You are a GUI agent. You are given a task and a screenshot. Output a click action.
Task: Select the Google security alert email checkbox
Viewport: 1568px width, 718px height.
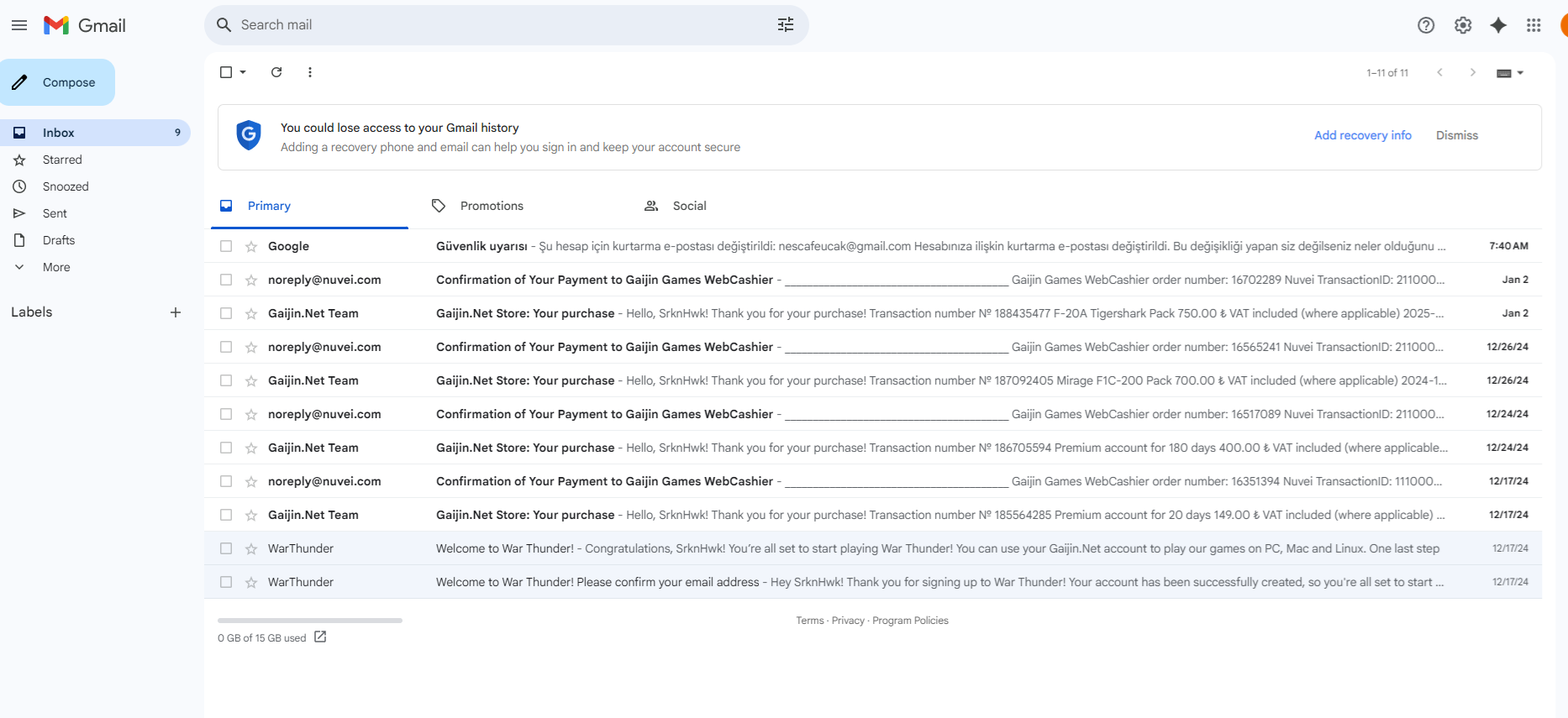coord(226,246)
